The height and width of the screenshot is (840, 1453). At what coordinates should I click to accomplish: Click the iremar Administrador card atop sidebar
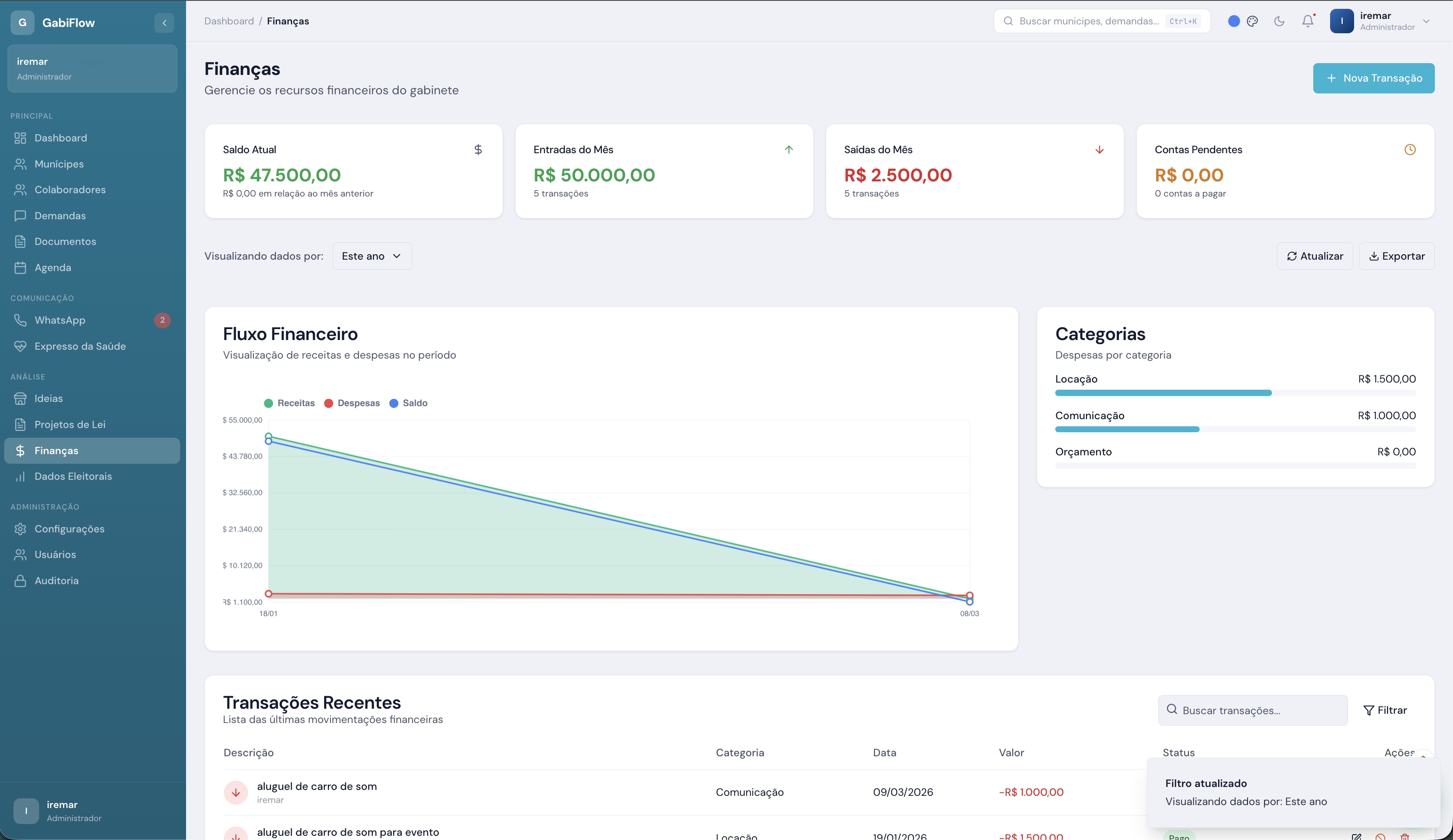click(x=92, y=69)
